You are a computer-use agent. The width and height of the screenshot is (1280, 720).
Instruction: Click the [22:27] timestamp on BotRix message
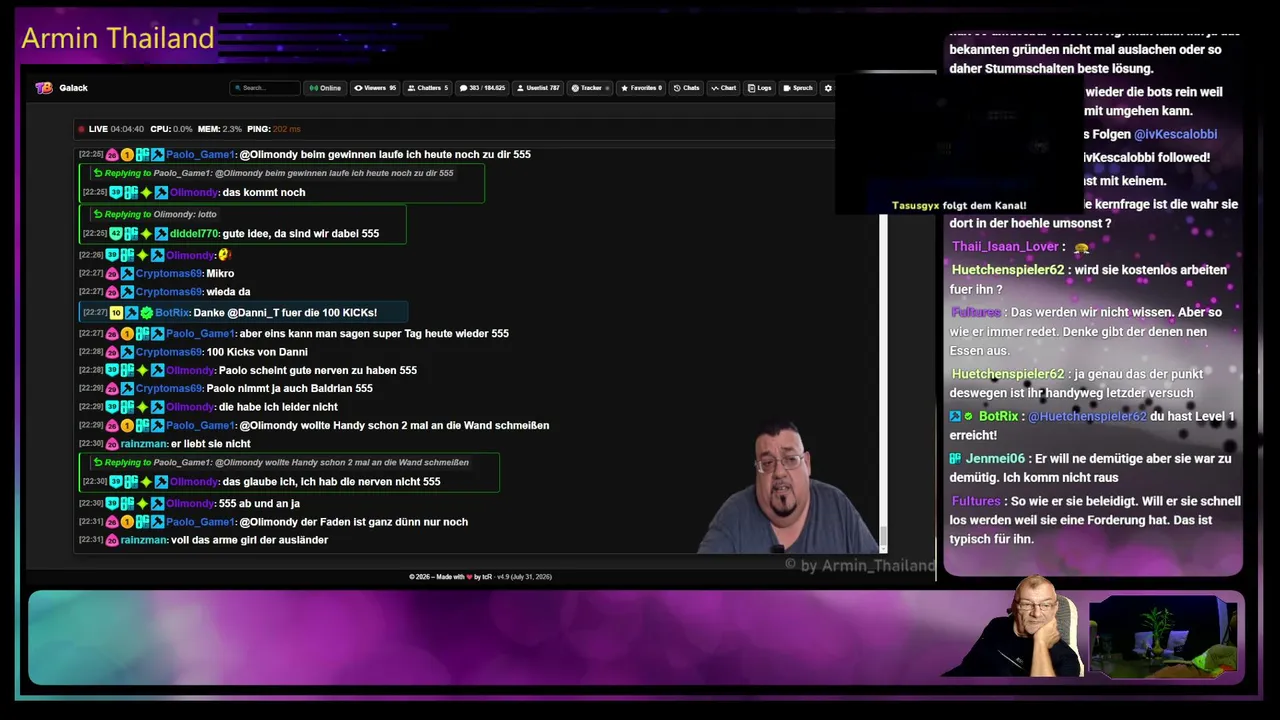point(94,313)
